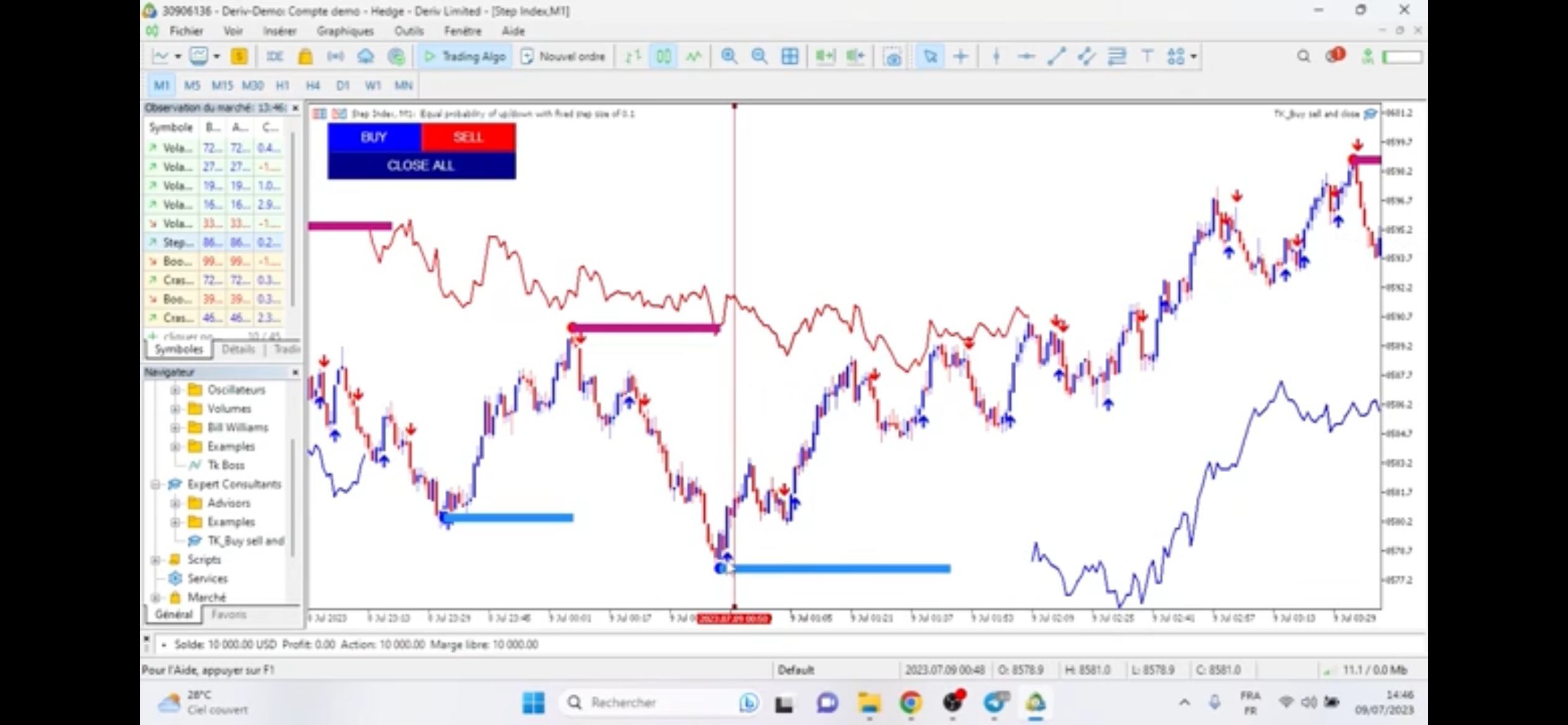1568x725 pixels.
Task: Toggle candlestick chart display mode
Action: (663, 57)
